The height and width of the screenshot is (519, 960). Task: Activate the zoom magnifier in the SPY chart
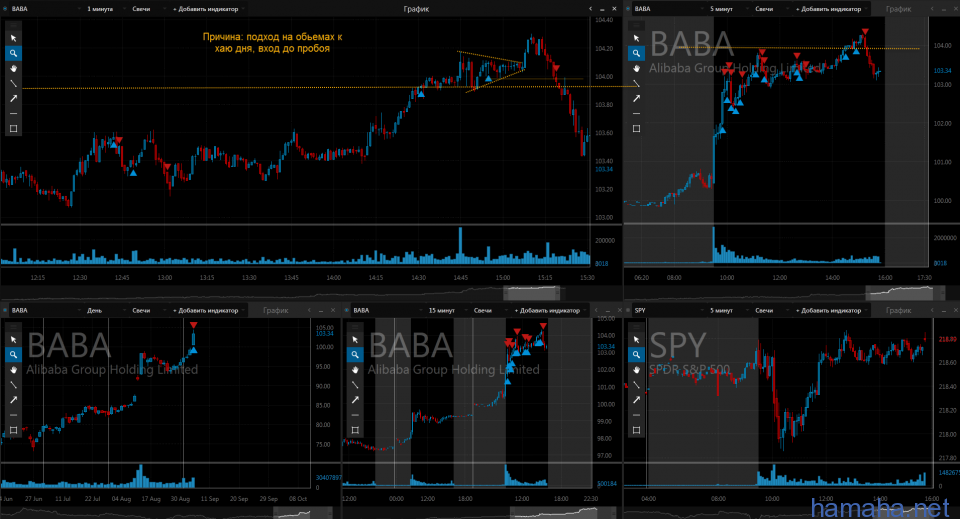[637, 354]
